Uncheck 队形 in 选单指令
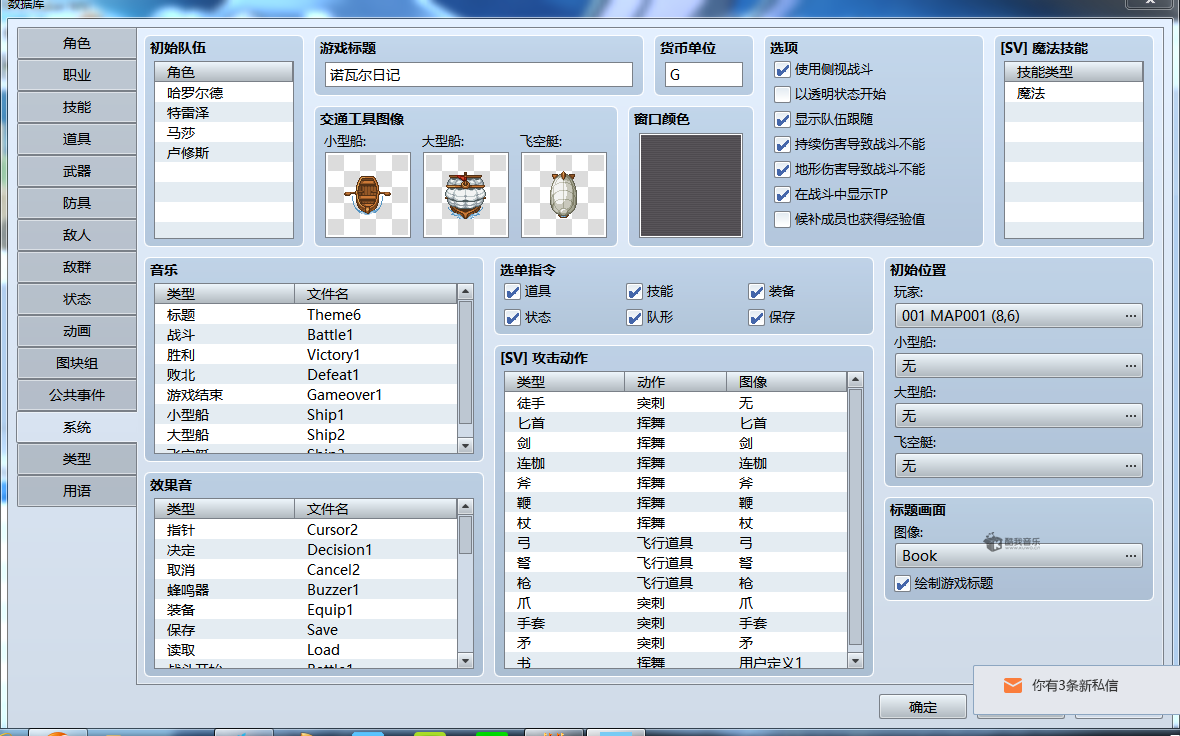 coord(634,318)
